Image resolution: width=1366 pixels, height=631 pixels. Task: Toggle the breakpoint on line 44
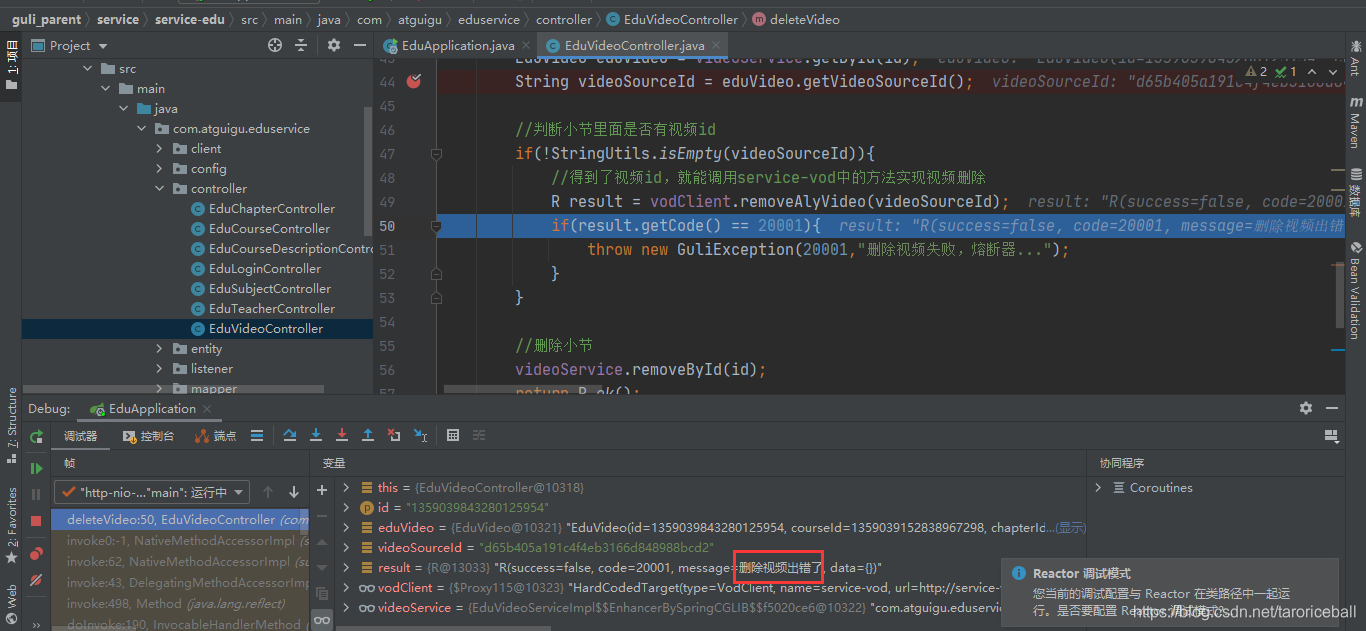tap(414, 81)
